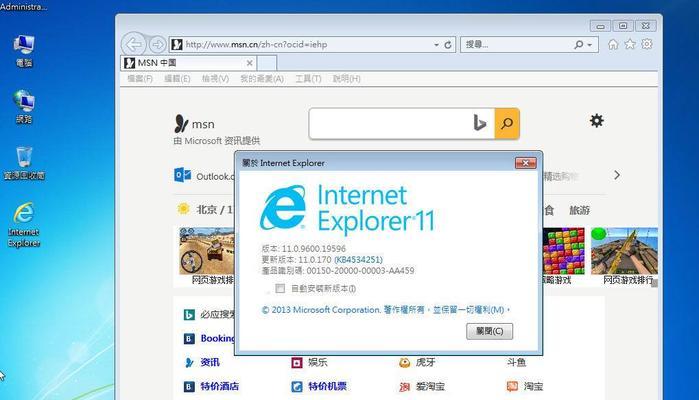Close the About Internet Explorer dialog

pyautogui.click(x=526, y=163)
